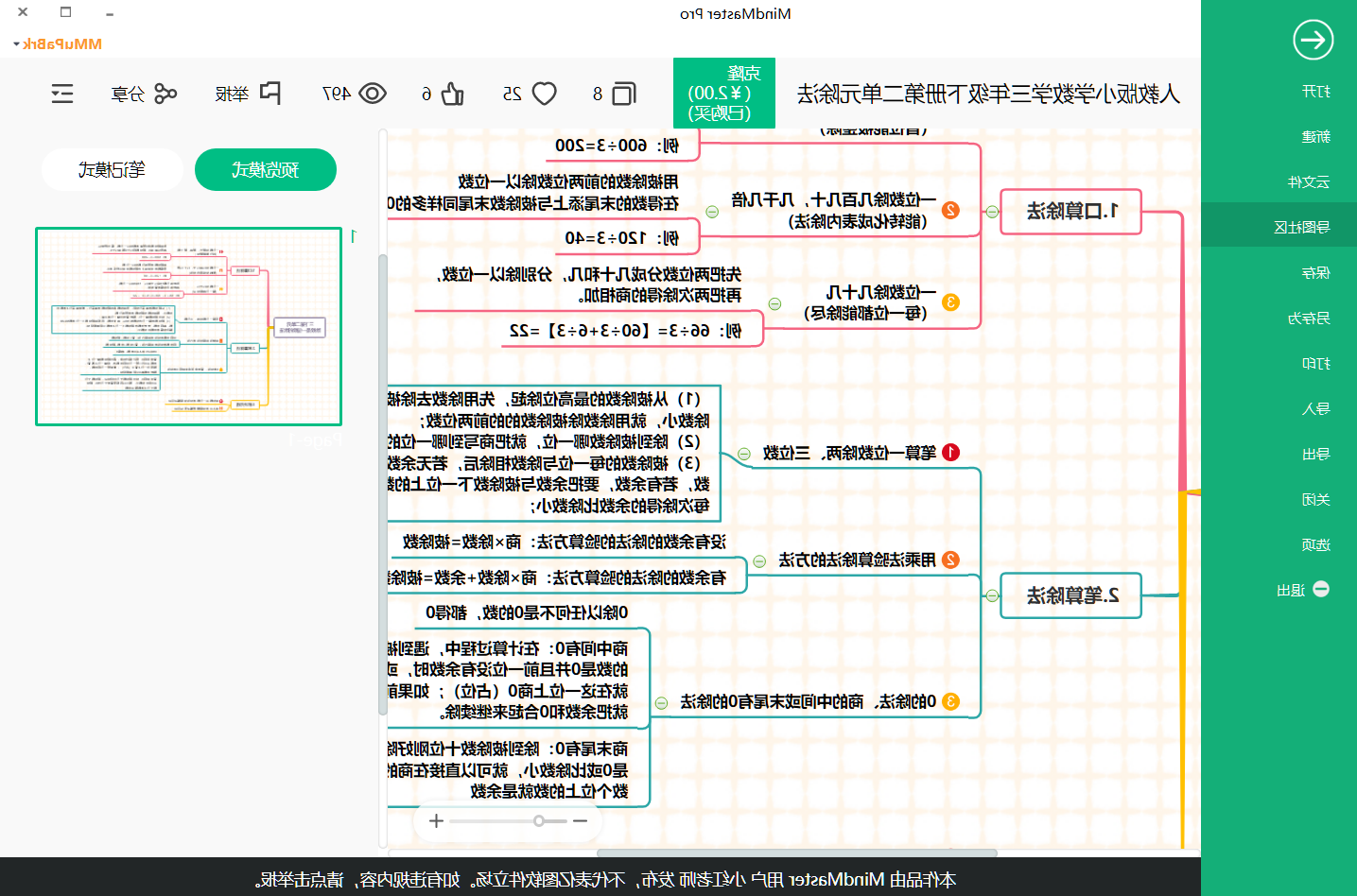Screen dimensions: 1357x896
Task: Click orange marker 3 beside 0的除法
Action: click(951, 701)
